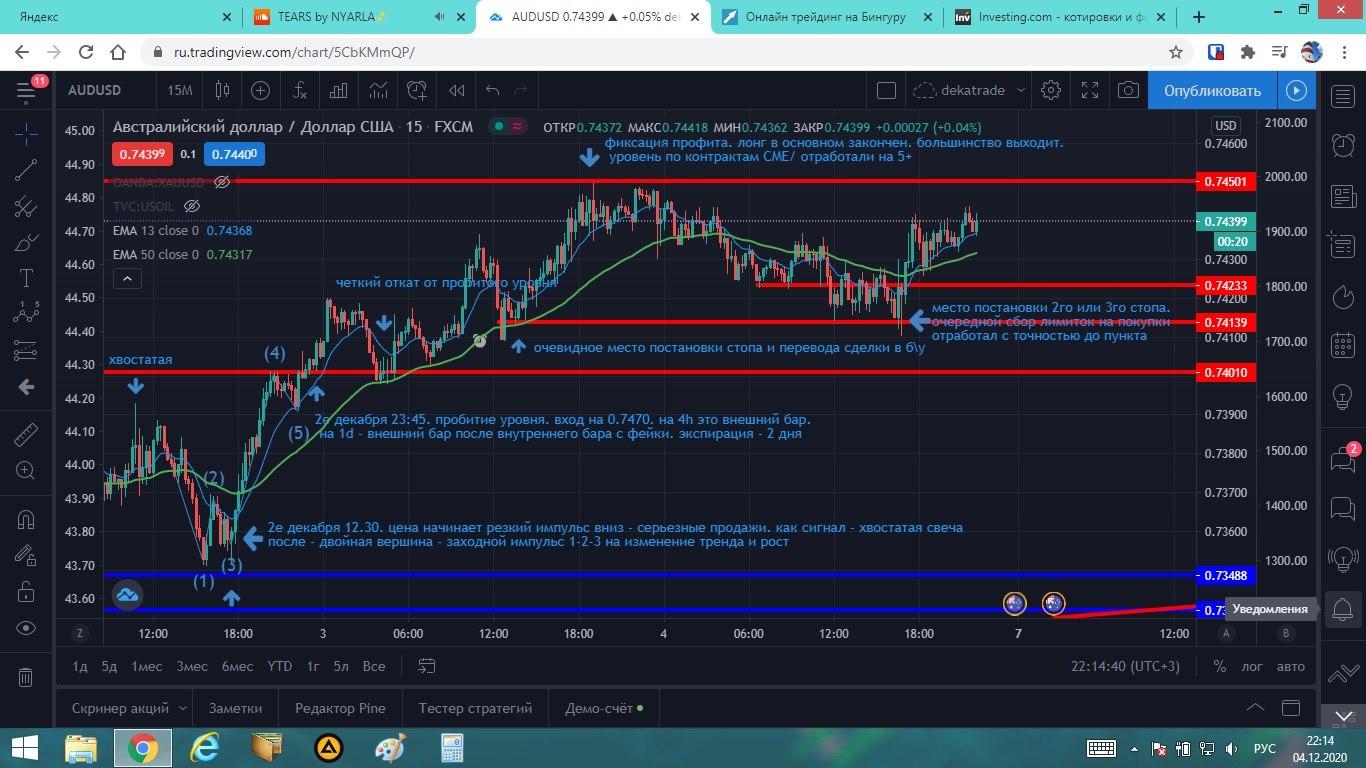Take a chart snapshot with camera icon

click(x=1128, y=91)
